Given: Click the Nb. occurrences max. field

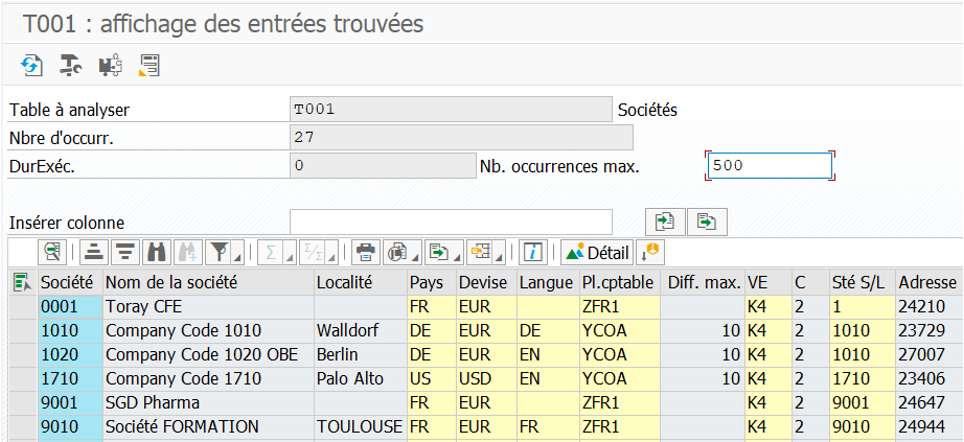Looking at the screenshot, I should coord(768,166).
